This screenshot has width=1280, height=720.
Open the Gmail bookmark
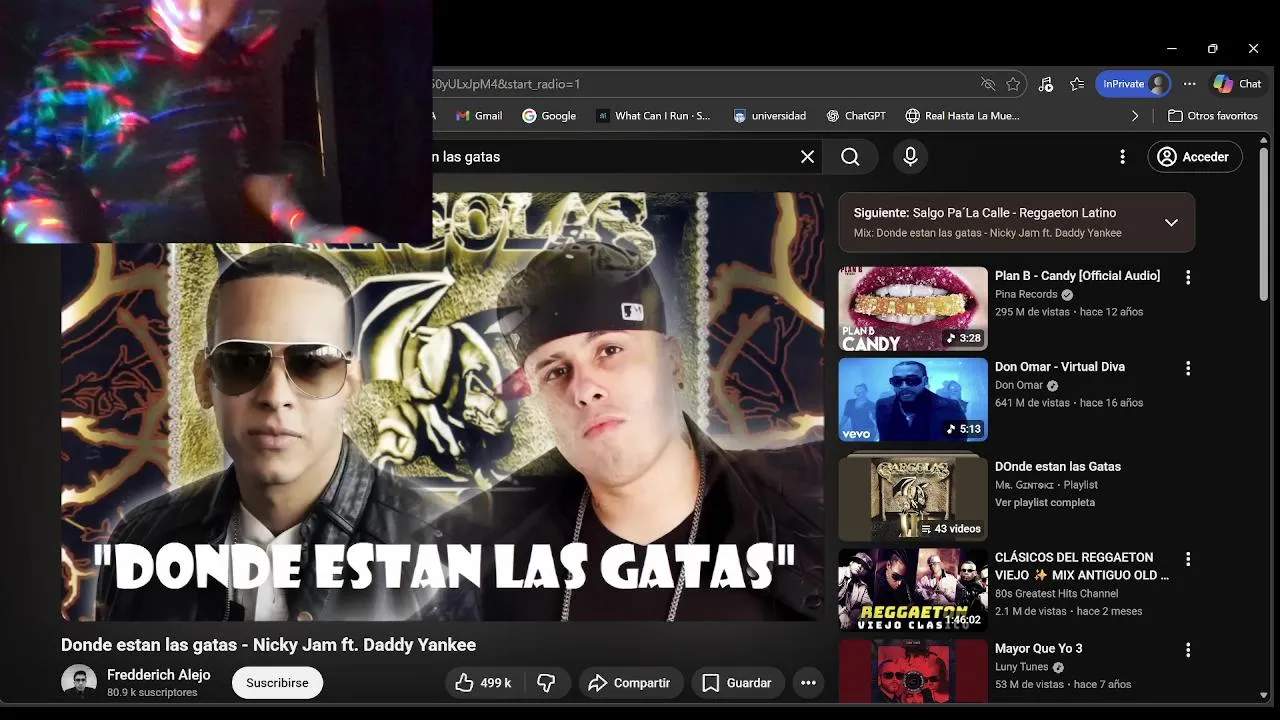(479, 116)
